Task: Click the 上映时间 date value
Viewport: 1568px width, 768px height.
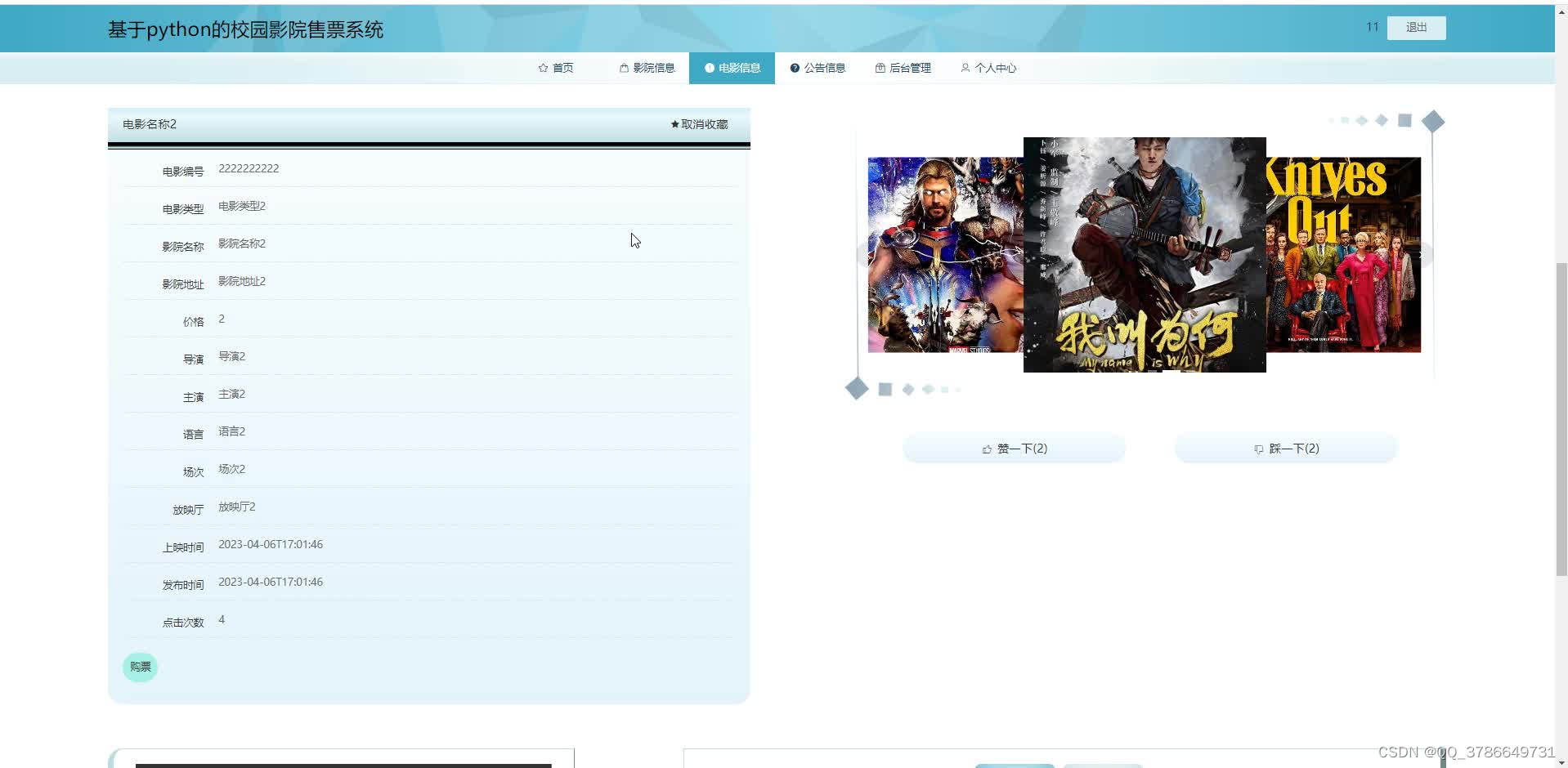Action: tap(271, 544)
